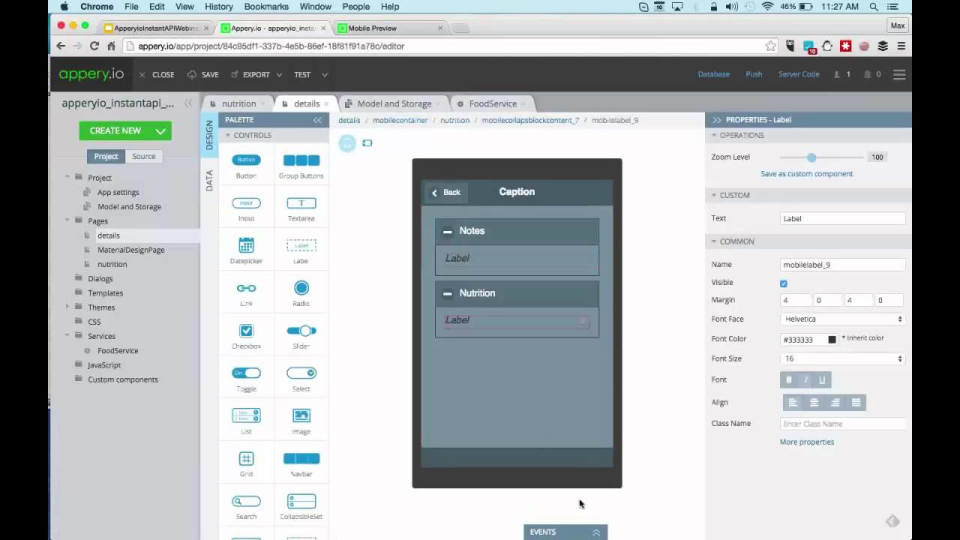Open the Font Face dropdown
Image resolution: width=960 pixels, height=540 pixels.
(842, 319)
